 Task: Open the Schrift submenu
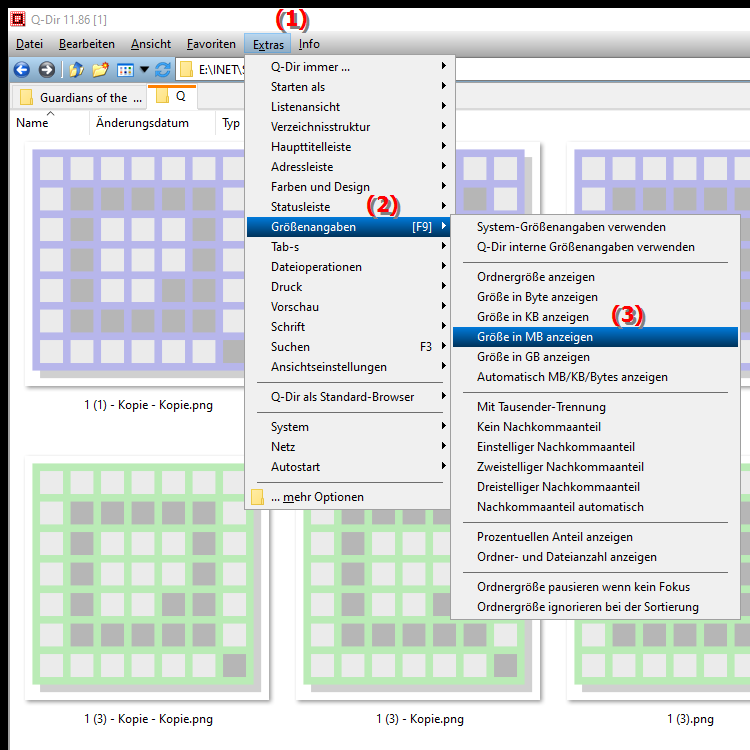point(349,327)
